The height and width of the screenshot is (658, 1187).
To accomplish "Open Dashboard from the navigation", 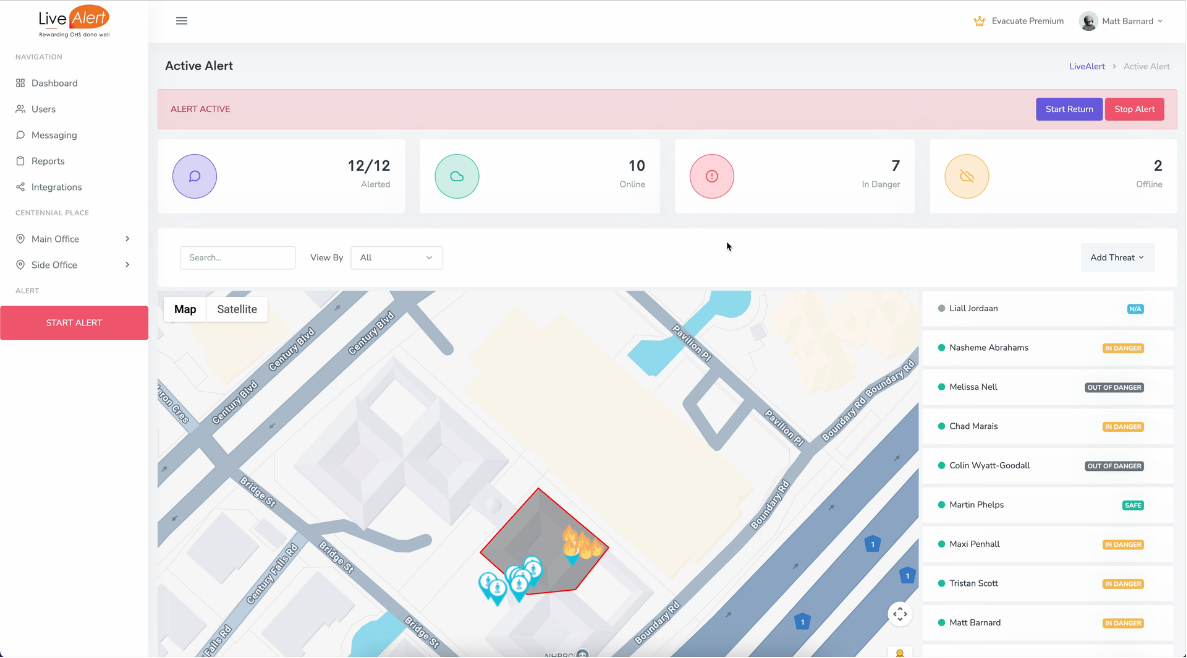I will coord(55,83).
